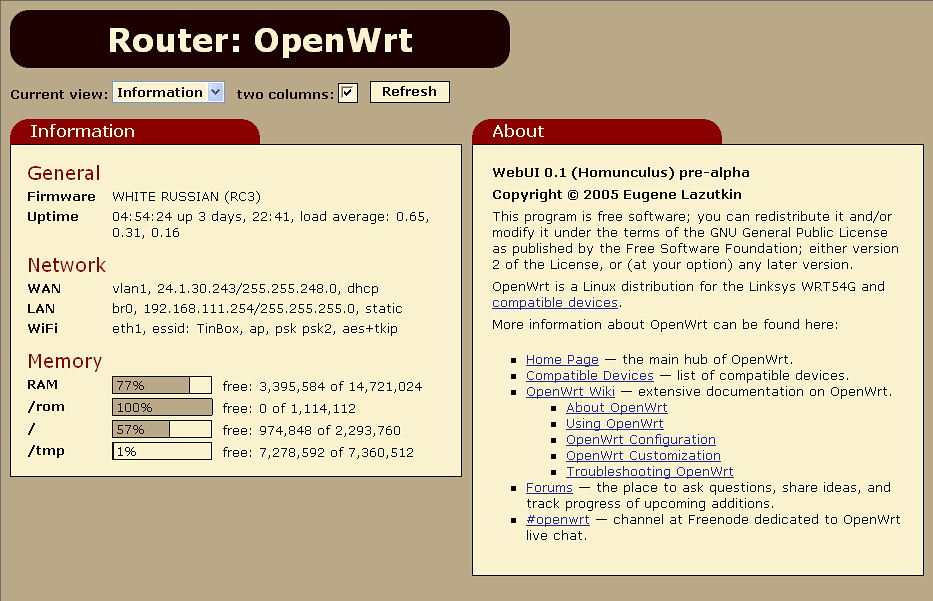This screenshot has height=601, width=933.
Task: Click the /tmp 1% usage bar
Action: point(162,451)
